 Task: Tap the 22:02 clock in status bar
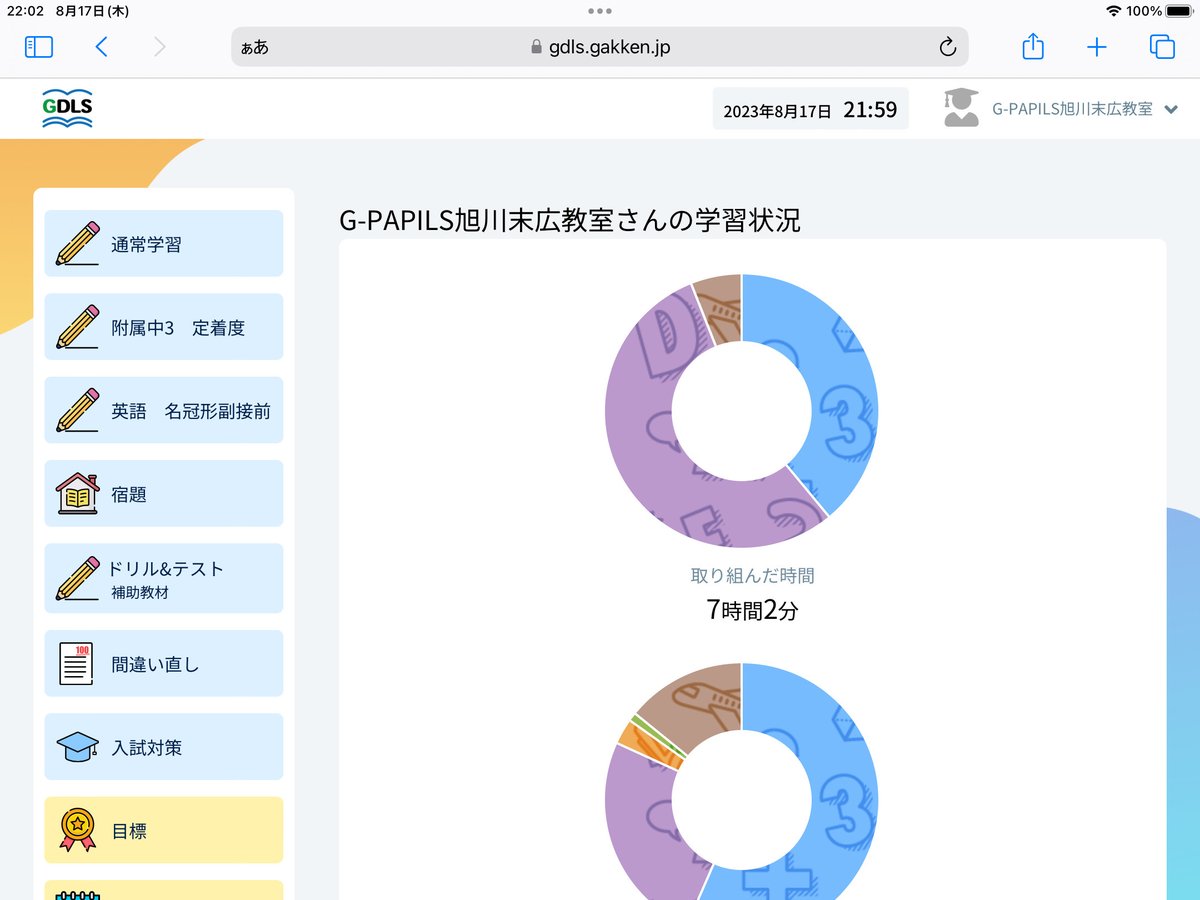[x=25, y=11]
